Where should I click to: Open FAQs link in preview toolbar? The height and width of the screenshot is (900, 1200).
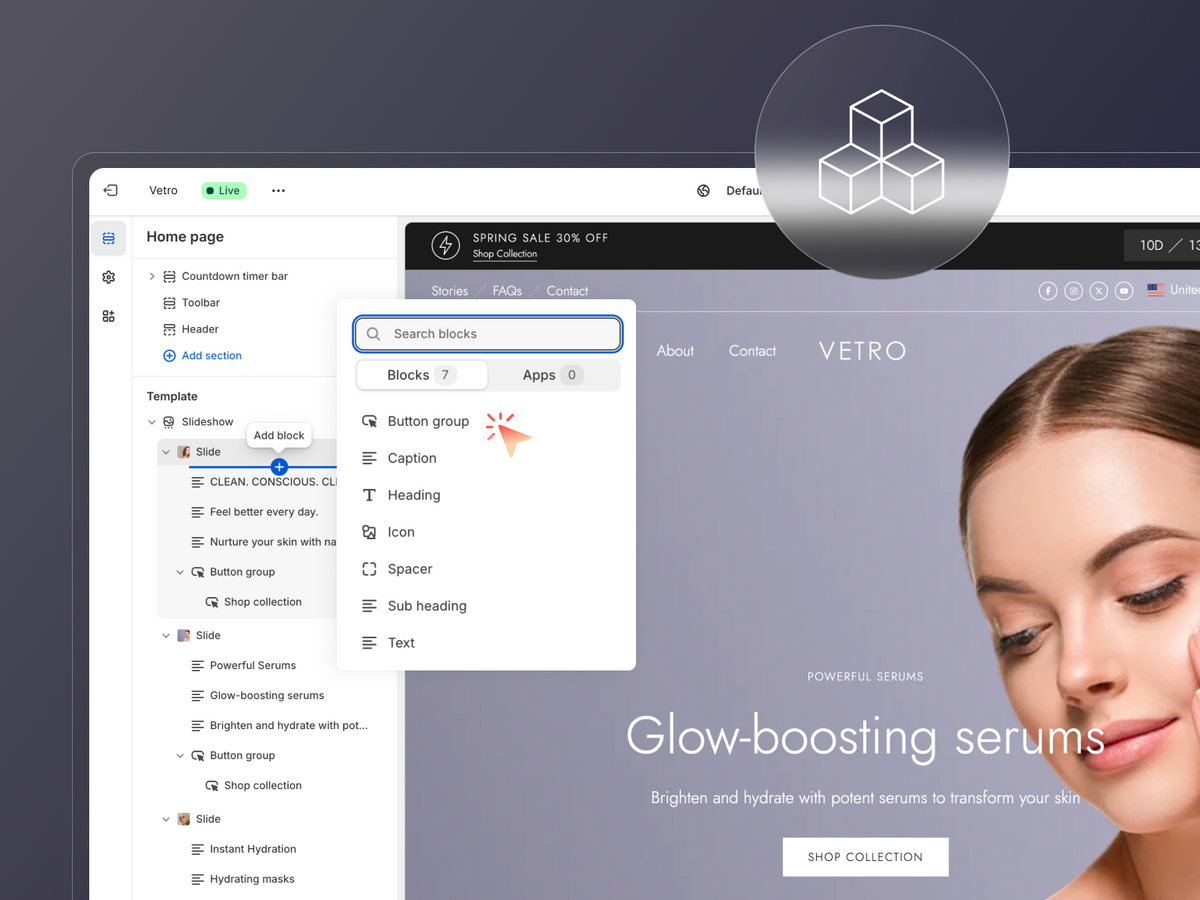pos(507,291)
